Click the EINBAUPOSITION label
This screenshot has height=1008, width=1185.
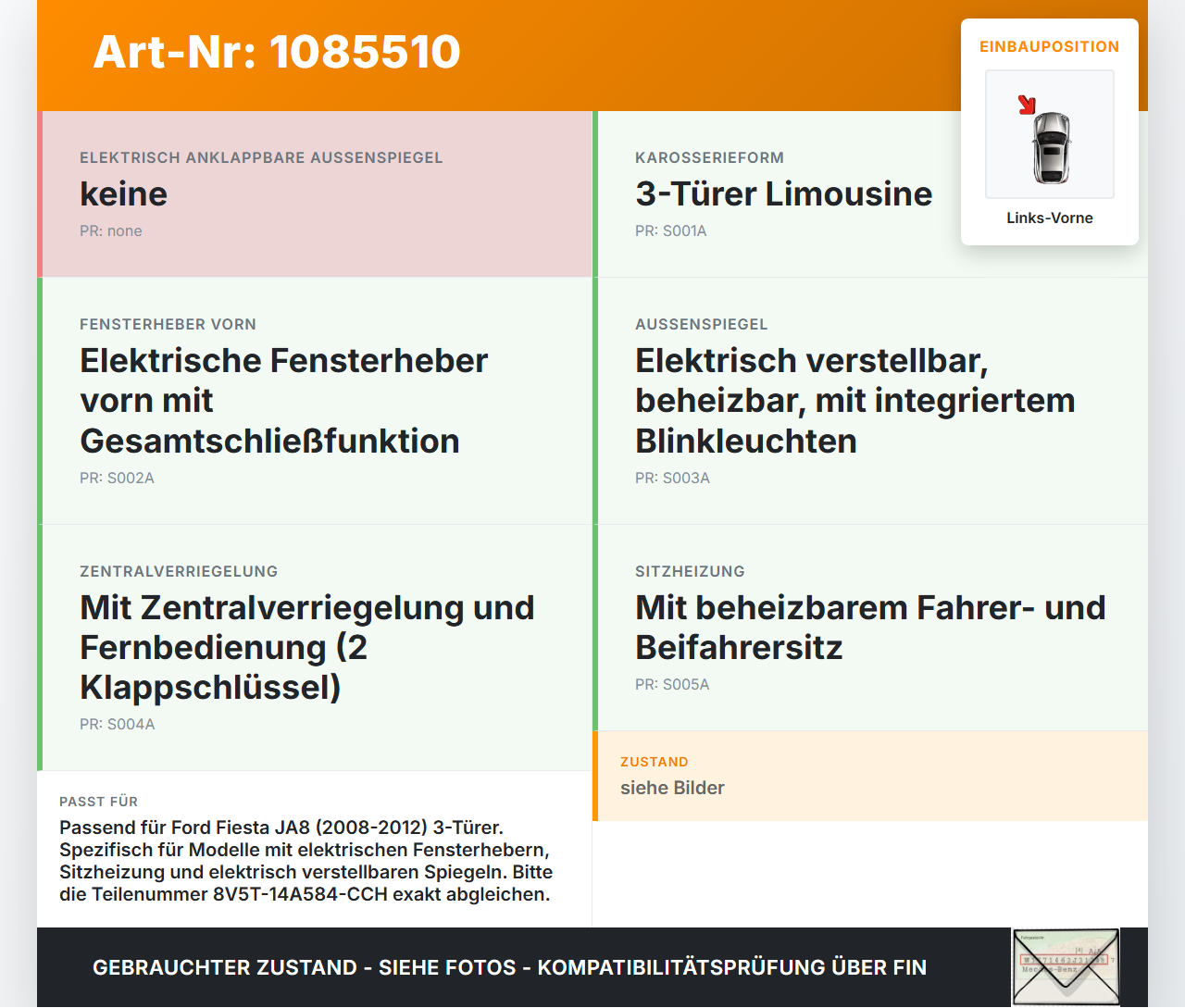(1050, 46)
